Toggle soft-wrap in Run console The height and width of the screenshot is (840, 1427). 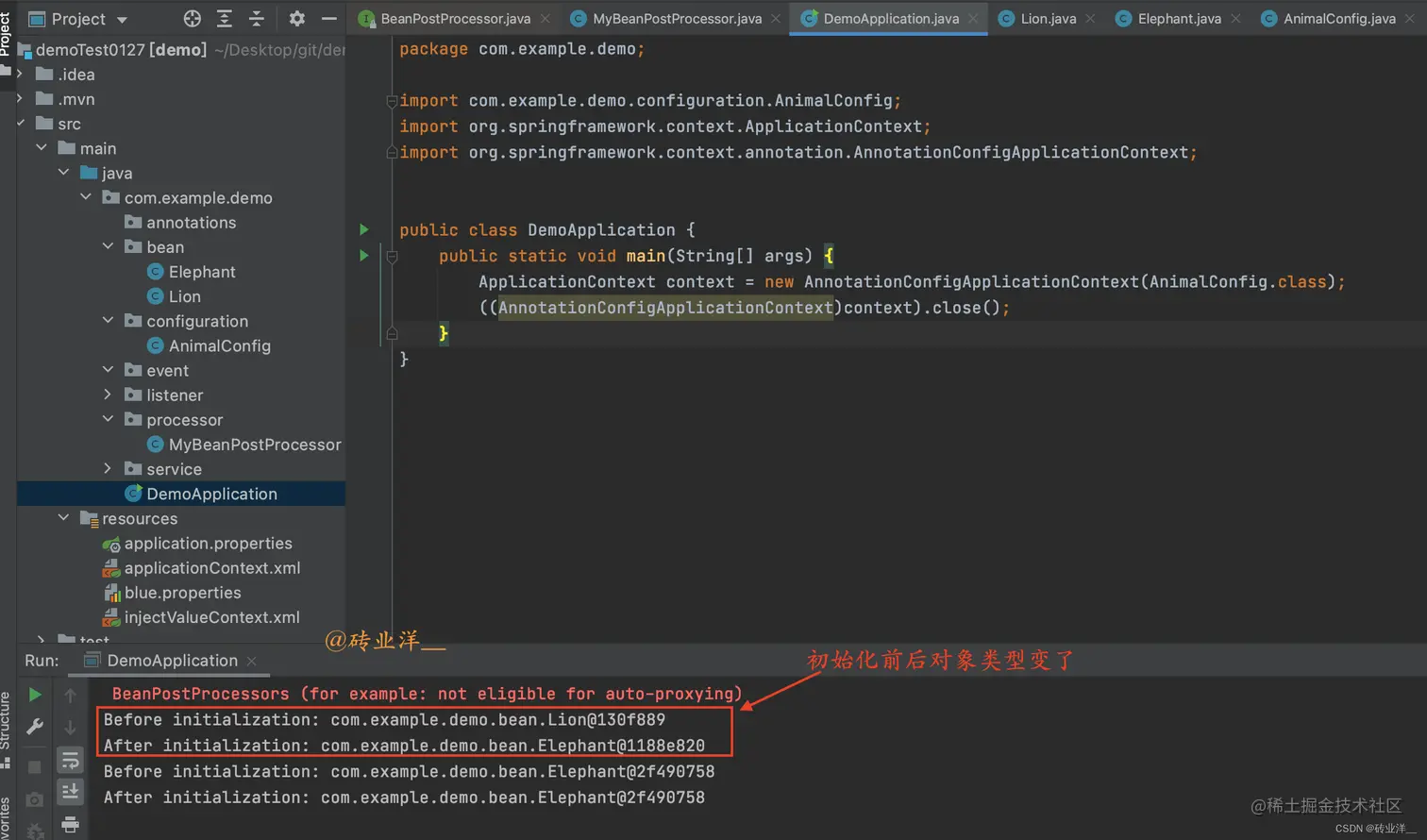click(x=70, y=760)
